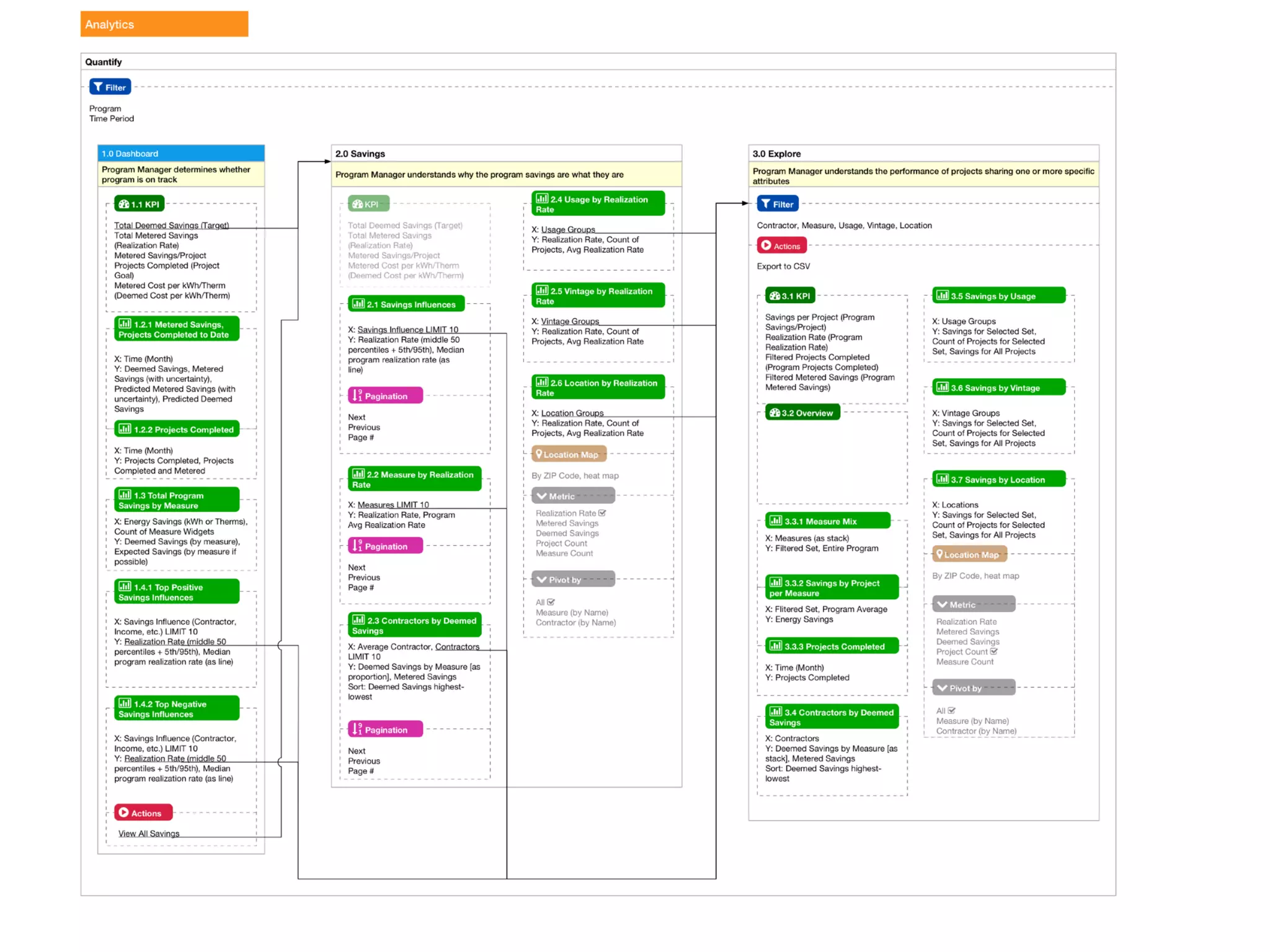Toggle the Realization Rate metric checkbox
The height and width of the screenshot is (952, 1270).
(x=602, y=513)
